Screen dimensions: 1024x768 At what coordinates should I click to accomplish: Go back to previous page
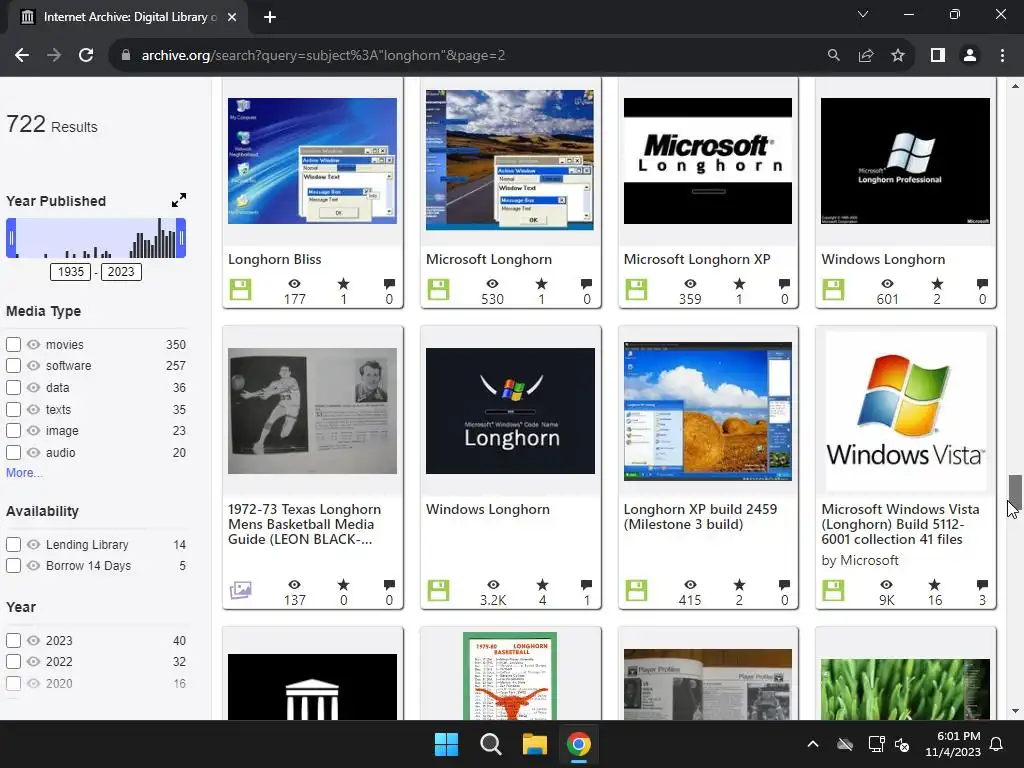tap(22, 56)
